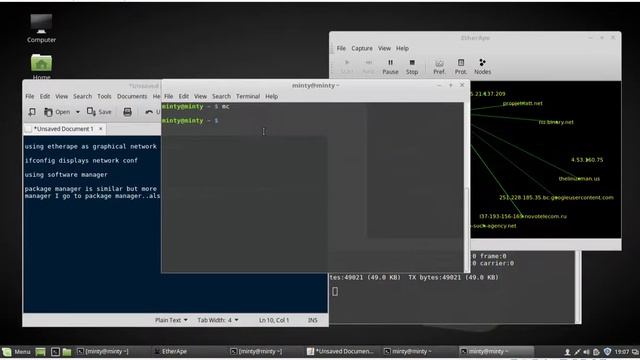Open terminal window Search menu
Image resolution: width=640 pixels, height=360 pixels.
(221, 96)
